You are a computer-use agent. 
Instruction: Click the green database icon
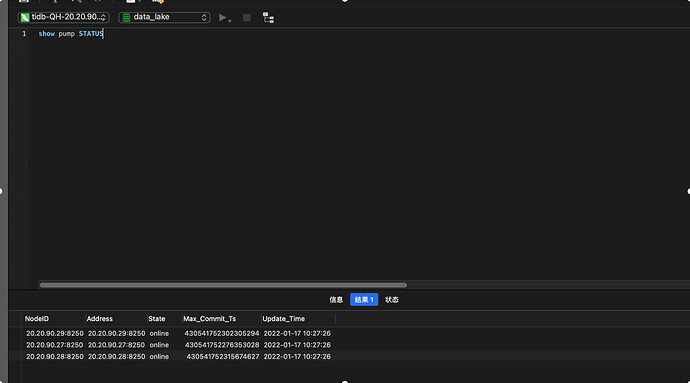(126, 18)
